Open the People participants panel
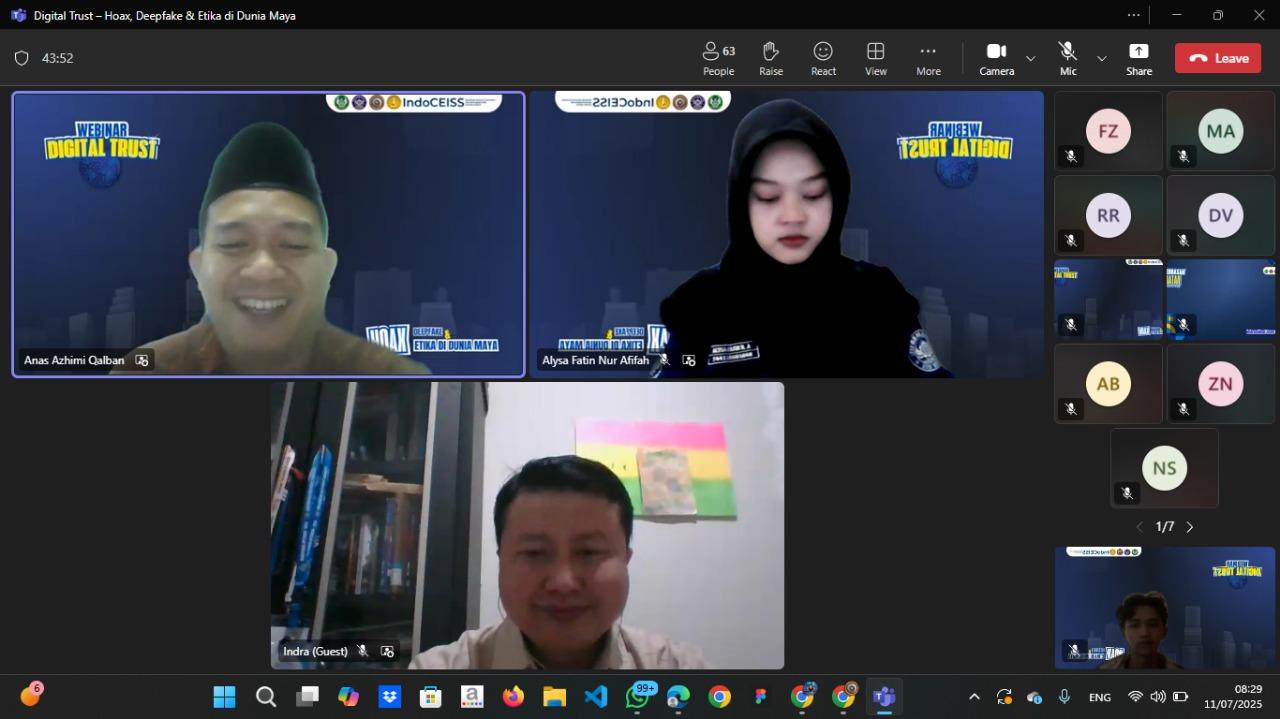The width and height of the screenshot is (1280, 719). point(718,58)
